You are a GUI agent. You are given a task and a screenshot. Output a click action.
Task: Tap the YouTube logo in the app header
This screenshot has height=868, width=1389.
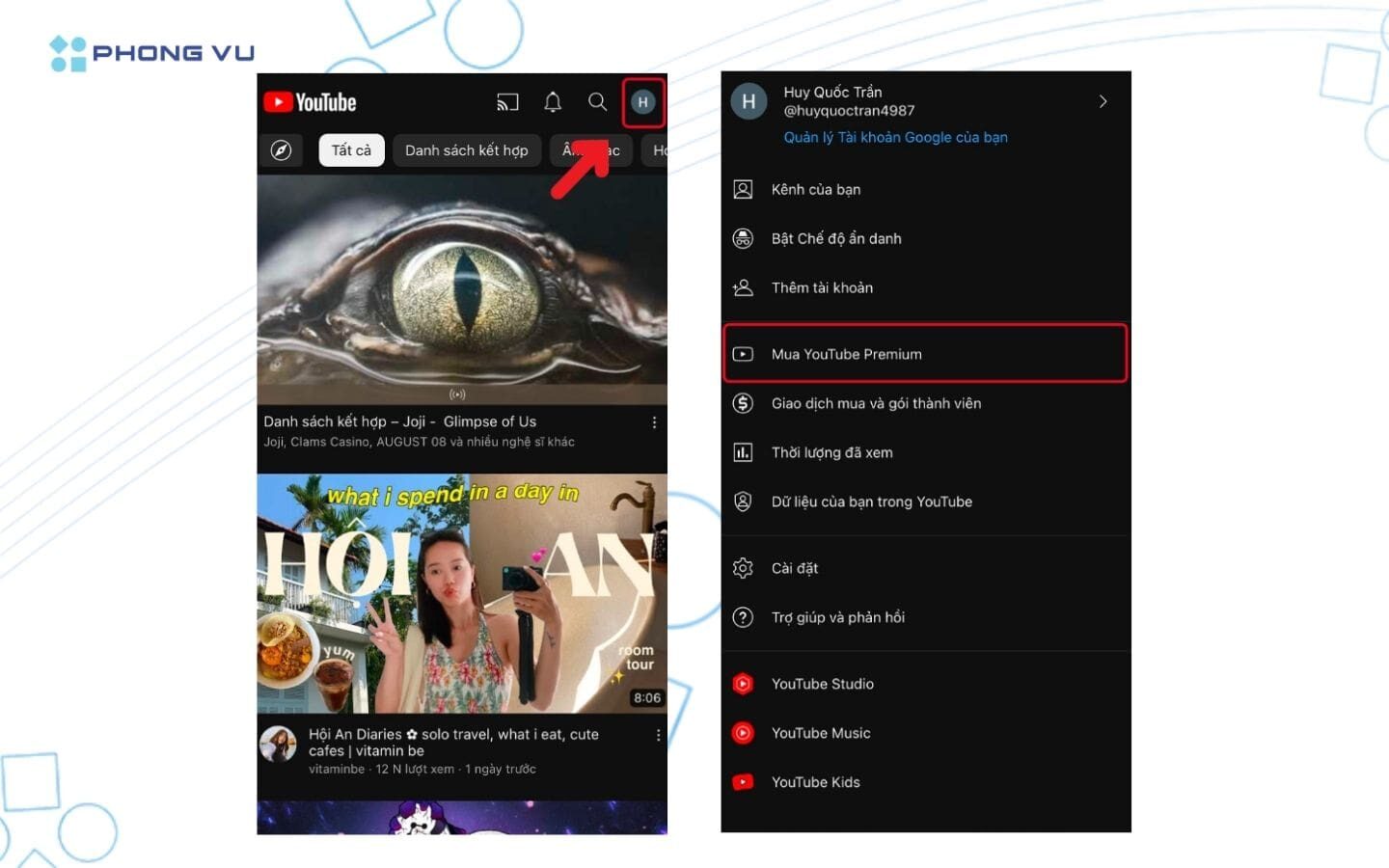310,102
